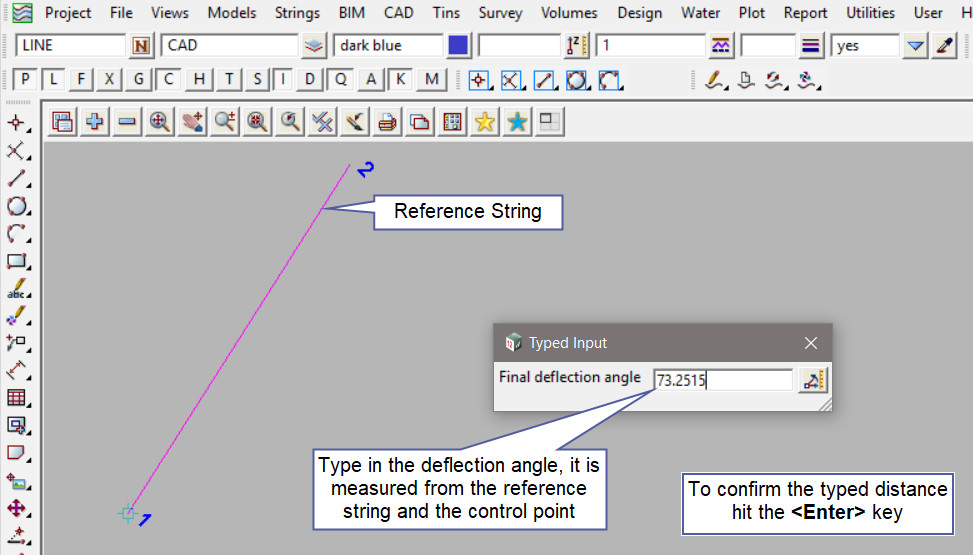Image resolution: width=973 pixels, height=555 pixels.
Task: Click the yellow star icon
Action: pyautogui.click(x=485, y=122)
